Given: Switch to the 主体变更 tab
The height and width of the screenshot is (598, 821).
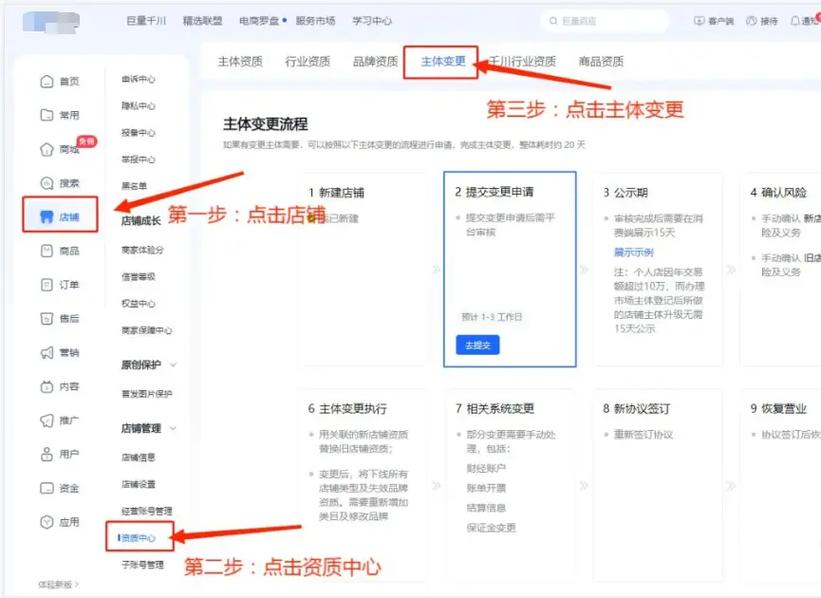Looking at the screenshot, I should [x=443, y=61].
